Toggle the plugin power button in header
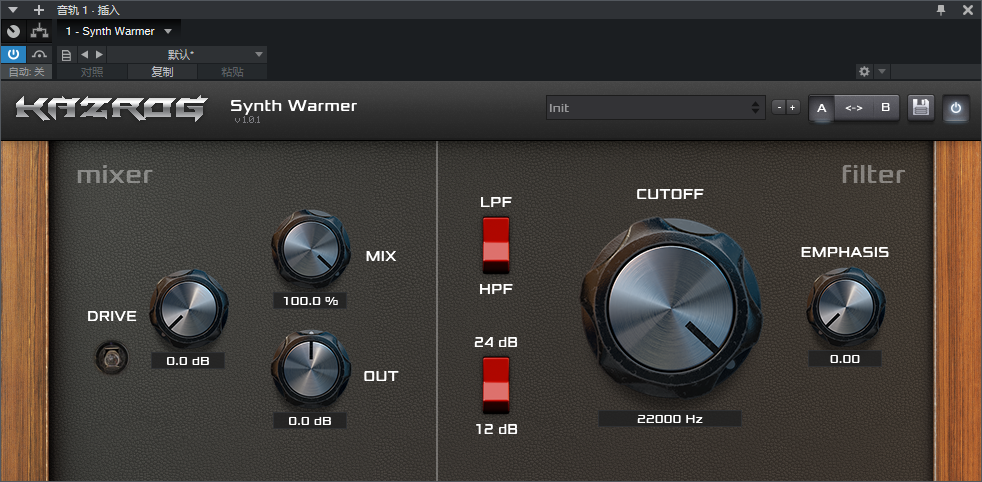982x482 pixels. click(x=955, y=108)
